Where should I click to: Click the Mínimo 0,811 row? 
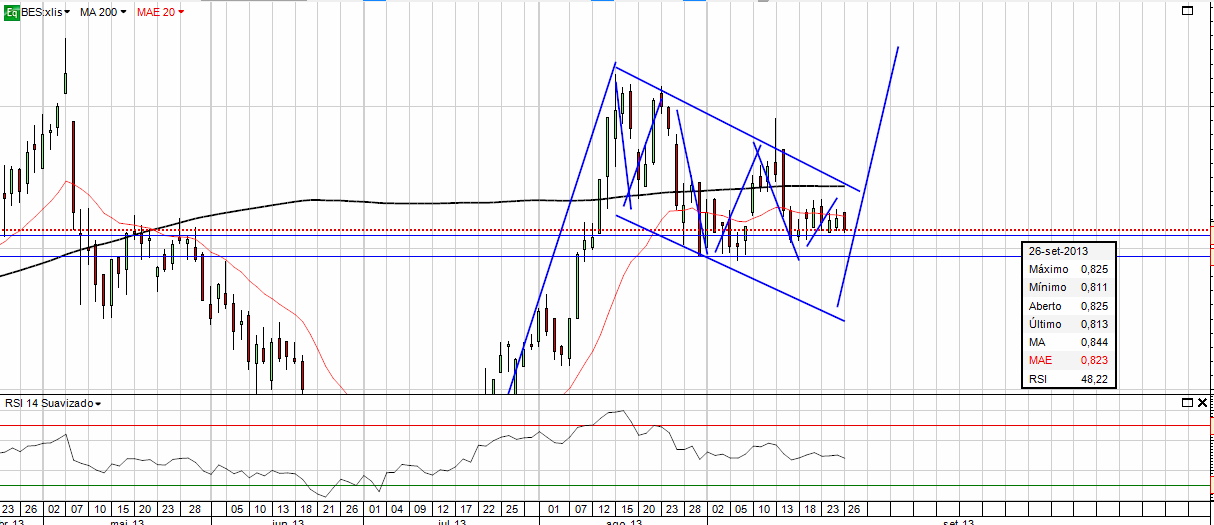tap(1067, 287)
